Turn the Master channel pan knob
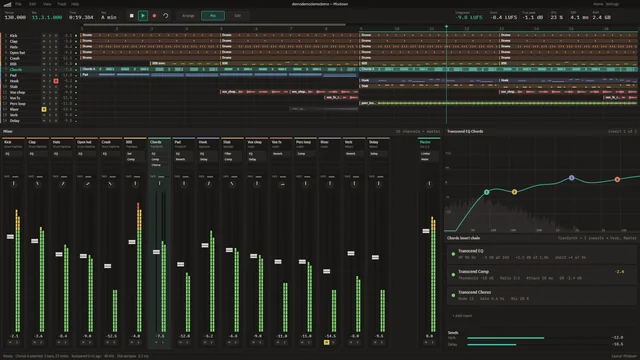The height and width of the screenshot is (360, 640). click(x=429, y=184)
